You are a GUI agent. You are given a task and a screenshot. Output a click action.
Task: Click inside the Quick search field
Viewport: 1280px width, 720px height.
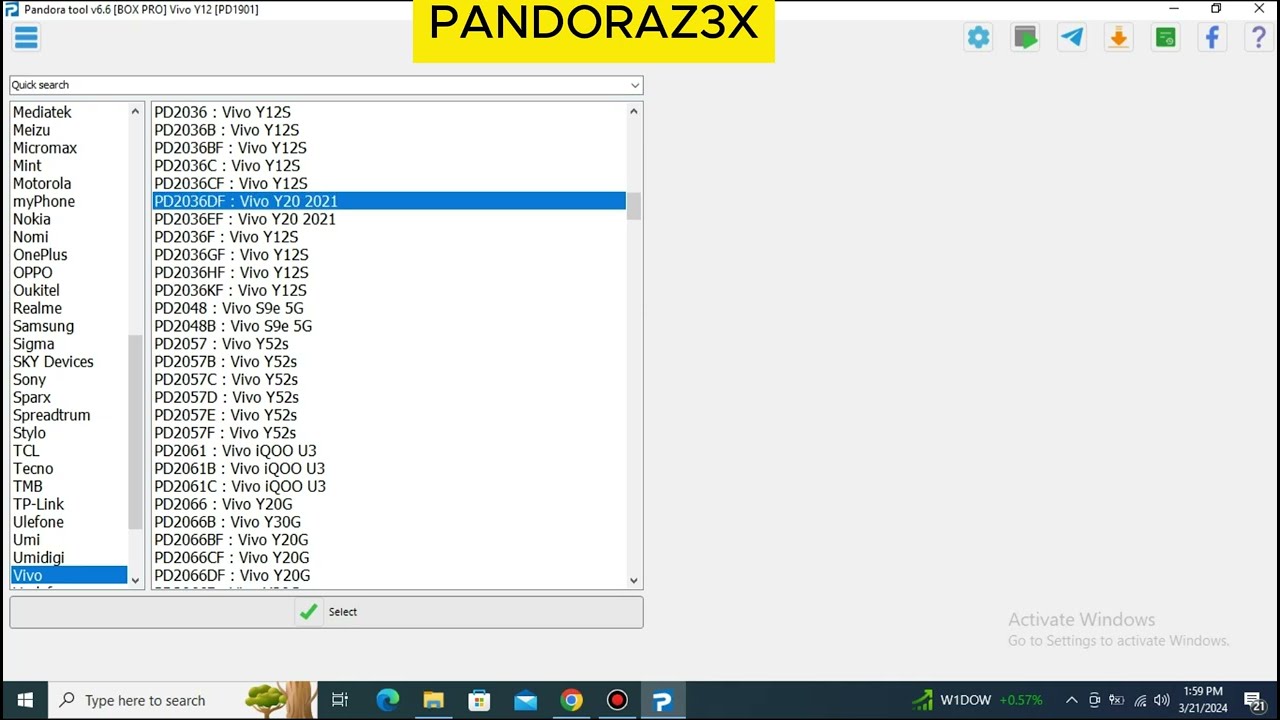pyautogui.click(x=300, y=86)
